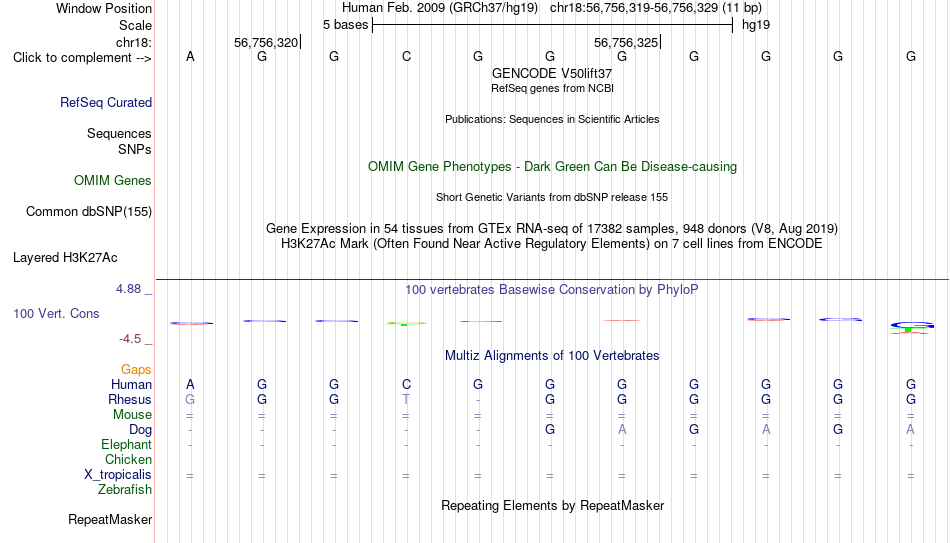Image resolution: width=950 pixels, height=543 pixels.
Task: Click the Gaps row label
Action: [x=136, y=370]
